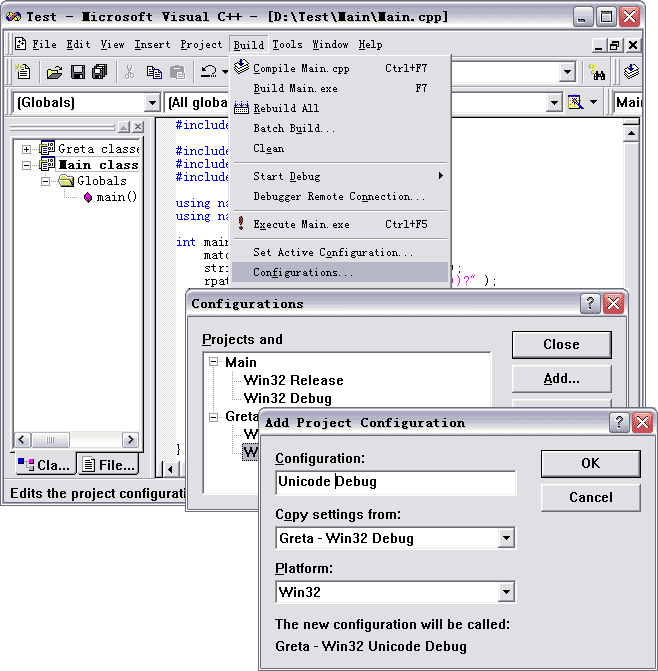
Task: Click the Greta classes project icon
Action: (47, 148)
